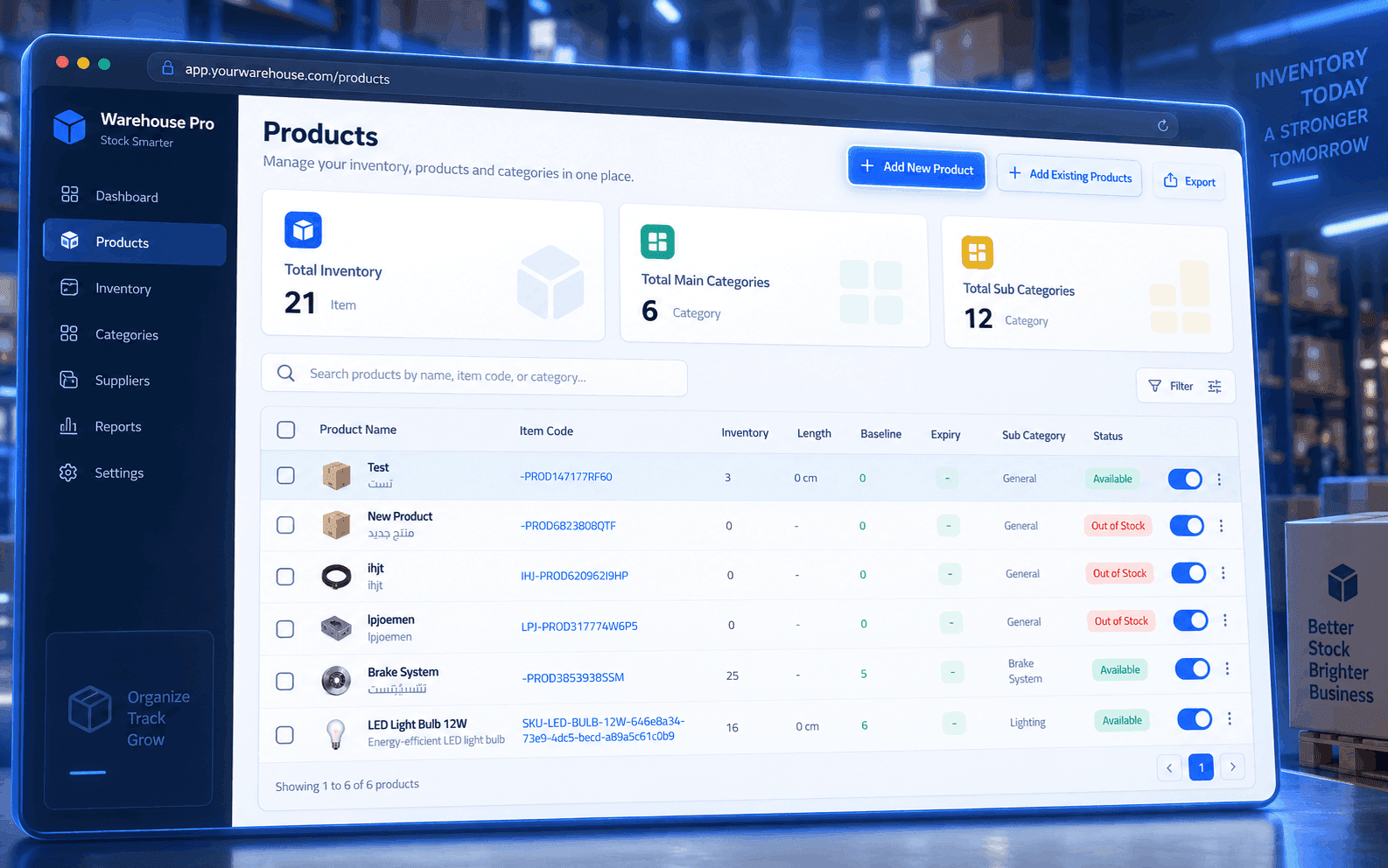The height and width of the screenshot is (868, 1388).
Task: Click the filter sliders icon
Action: (1215, 387)
